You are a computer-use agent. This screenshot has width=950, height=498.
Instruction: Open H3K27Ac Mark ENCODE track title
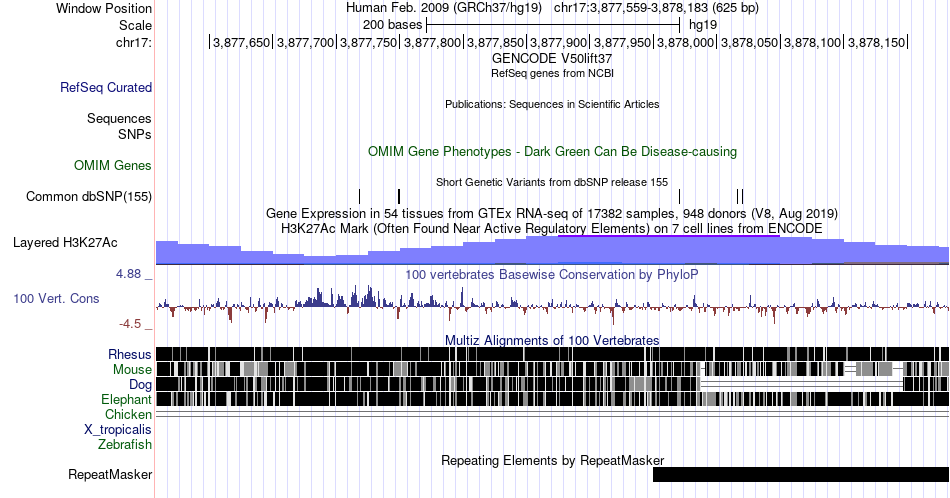pyautogui.click(x=552, y=228)
